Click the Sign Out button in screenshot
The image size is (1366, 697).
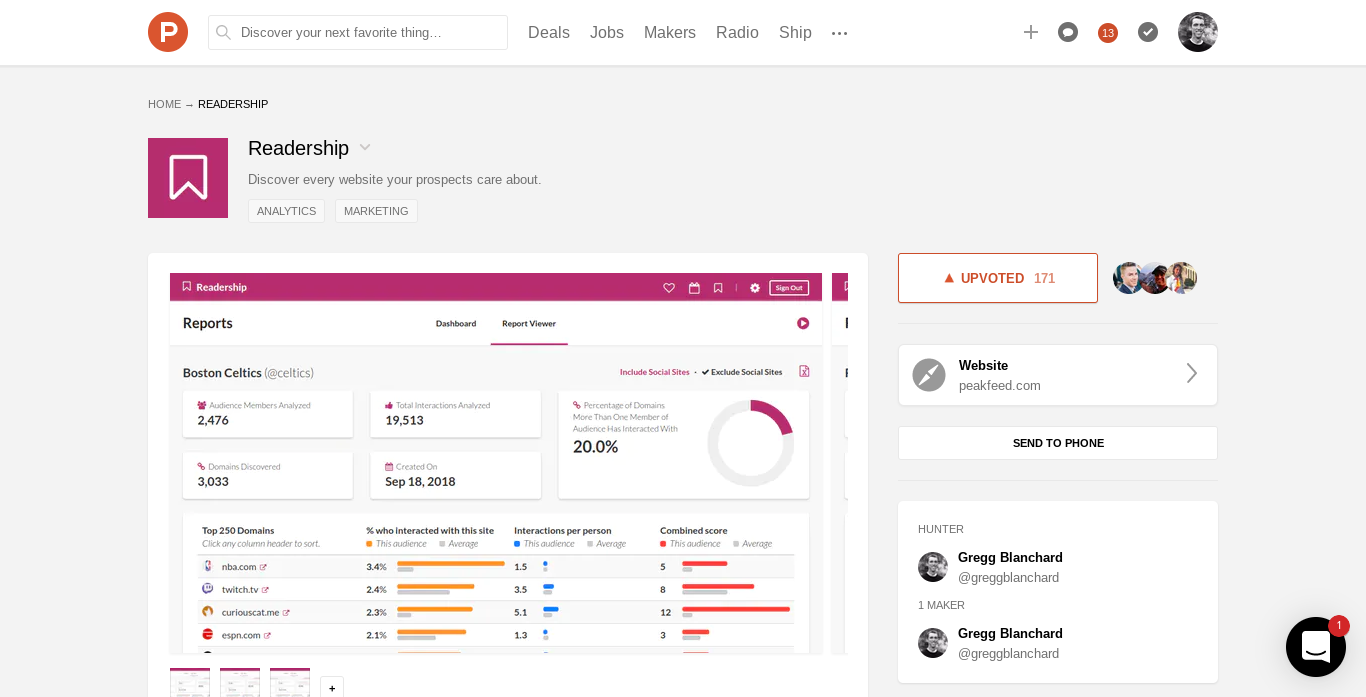[x=789, y=287]
